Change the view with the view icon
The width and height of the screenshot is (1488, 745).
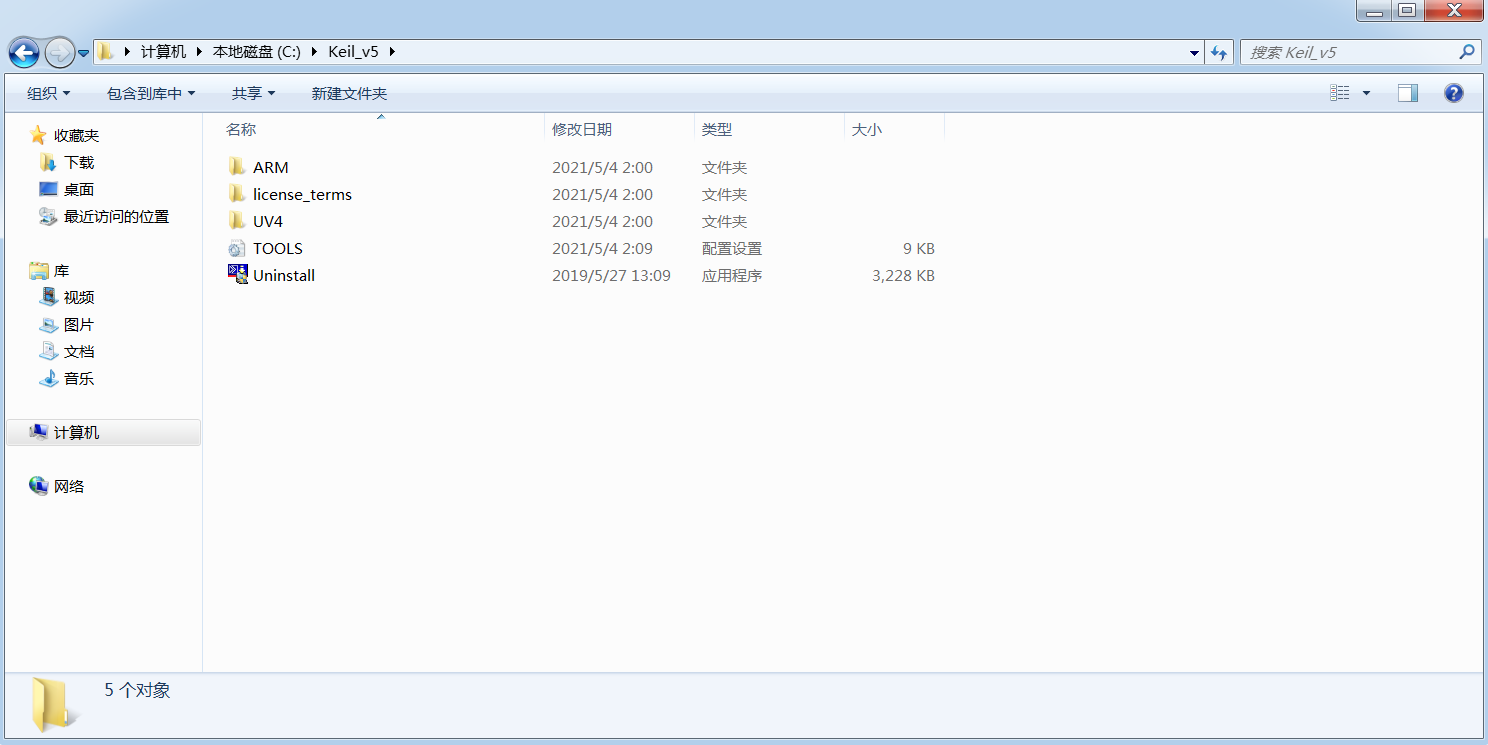pos(1340,93)
